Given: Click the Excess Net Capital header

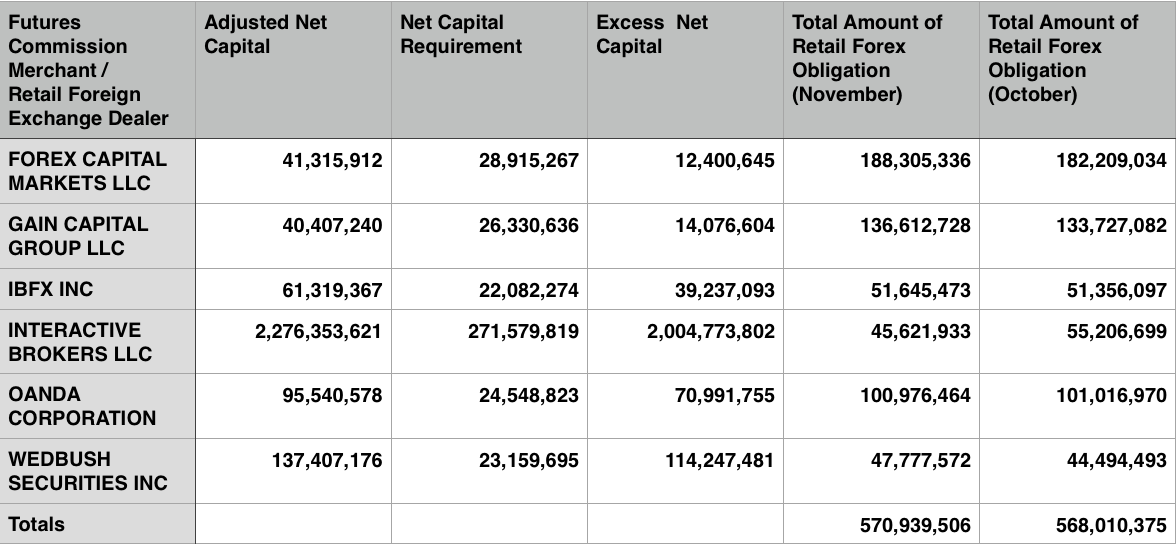Looking at the screenshot, I should click(652, 34).
